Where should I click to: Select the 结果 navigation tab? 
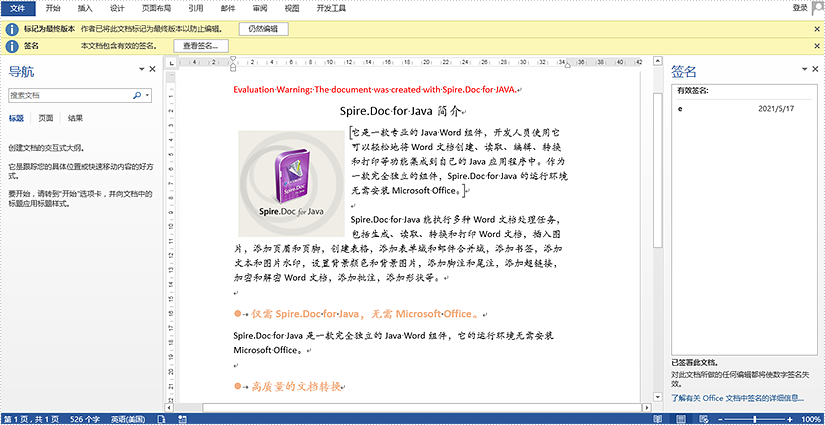[75, 118]
